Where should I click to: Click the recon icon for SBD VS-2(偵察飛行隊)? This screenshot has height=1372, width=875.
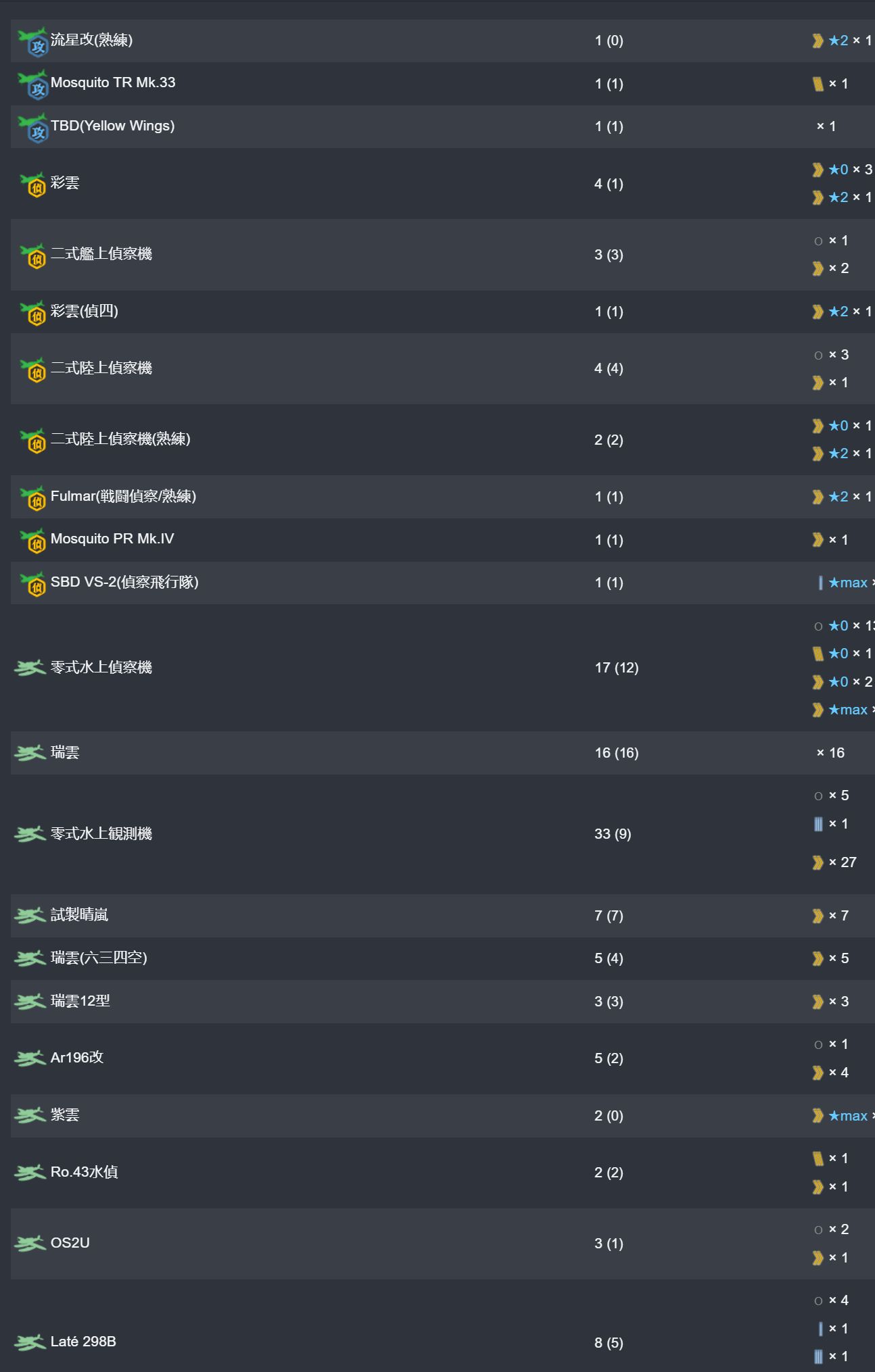pyautogui.click(x=32, y=583)
